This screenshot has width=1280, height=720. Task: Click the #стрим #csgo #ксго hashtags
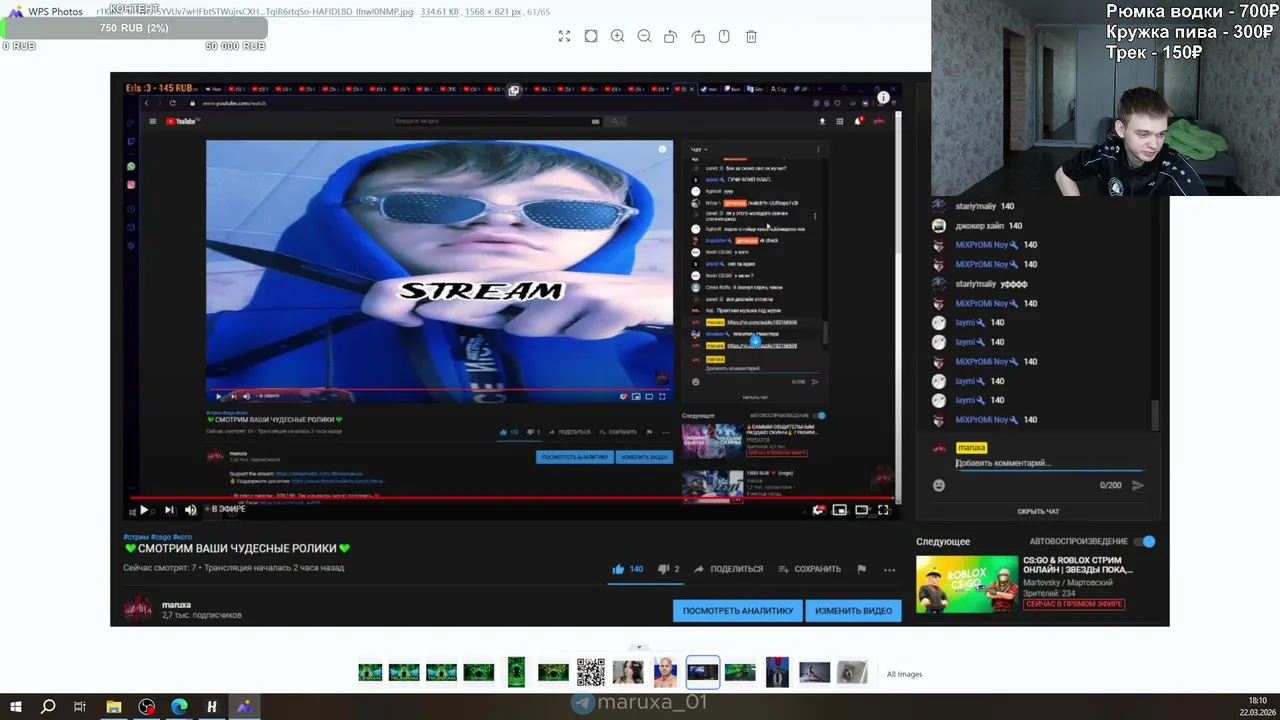[x=158, y=537]
